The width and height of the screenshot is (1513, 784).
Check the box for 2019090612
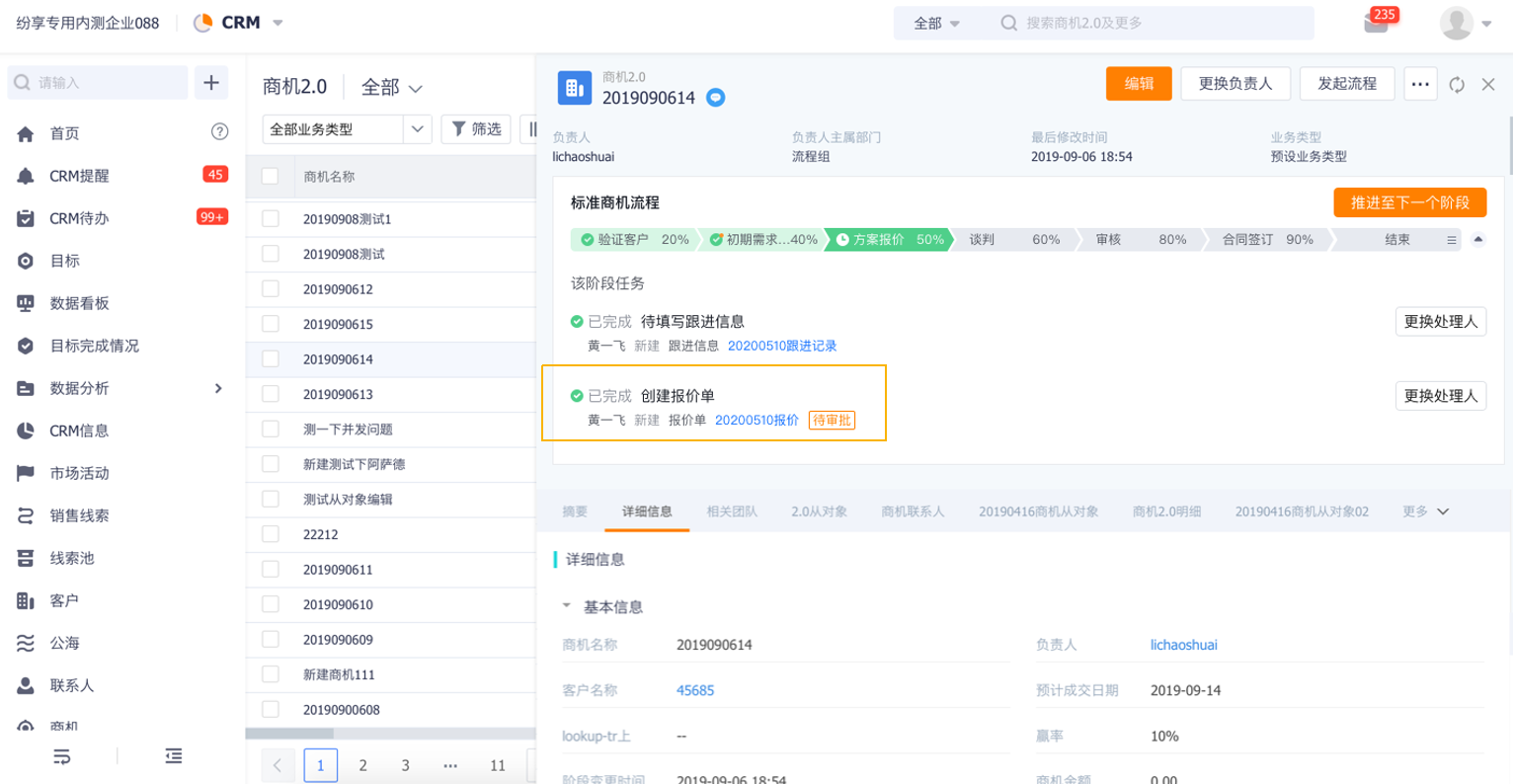pyautogui.click(x=270, y=289)
